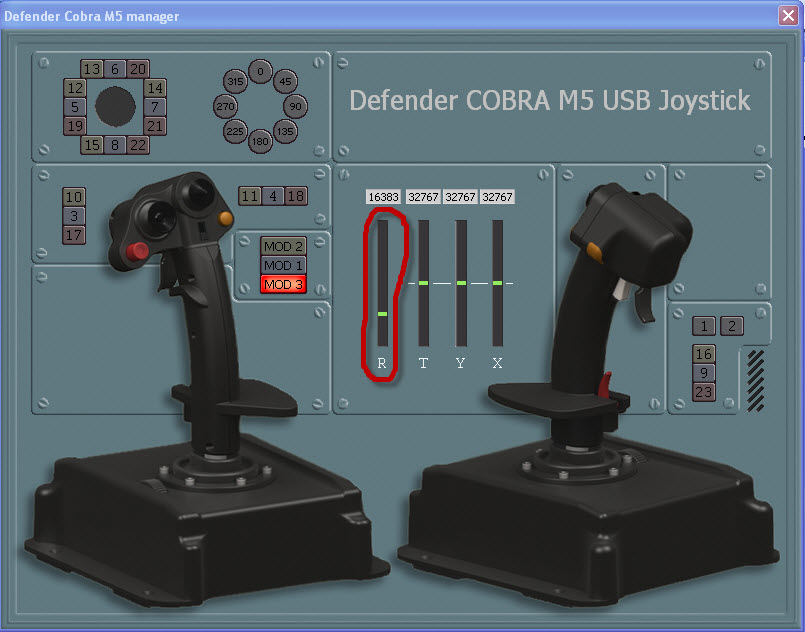Select button indicator 6

click(115, 69)
